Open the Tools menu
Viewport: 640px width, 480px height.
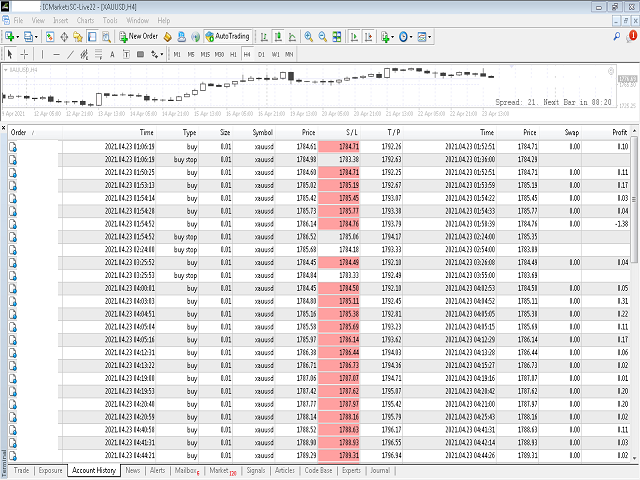pyautogui.click(x=110, y=20)
